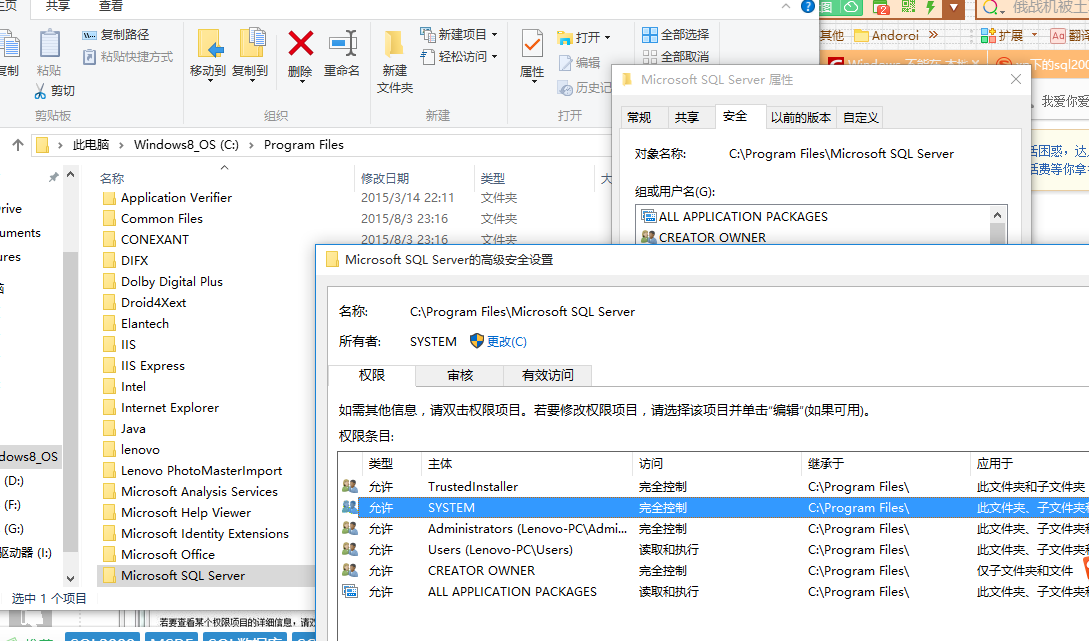Open the Easy Access (轻松访问) dropdown
The image size is (1089, 641).
tap(494, 57)
